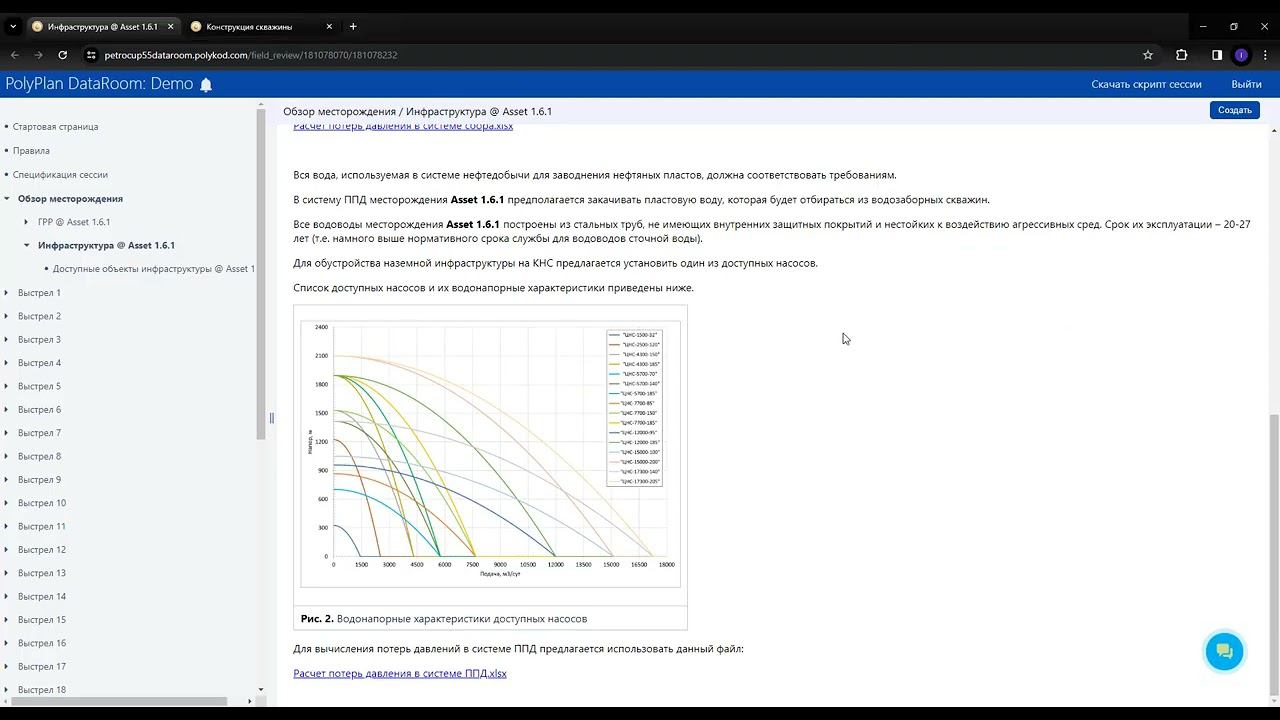The height and width of the screenshot is (720, 1280).
Task: Open Спецификация сессии in the sidebar
Action: (60, 175)
